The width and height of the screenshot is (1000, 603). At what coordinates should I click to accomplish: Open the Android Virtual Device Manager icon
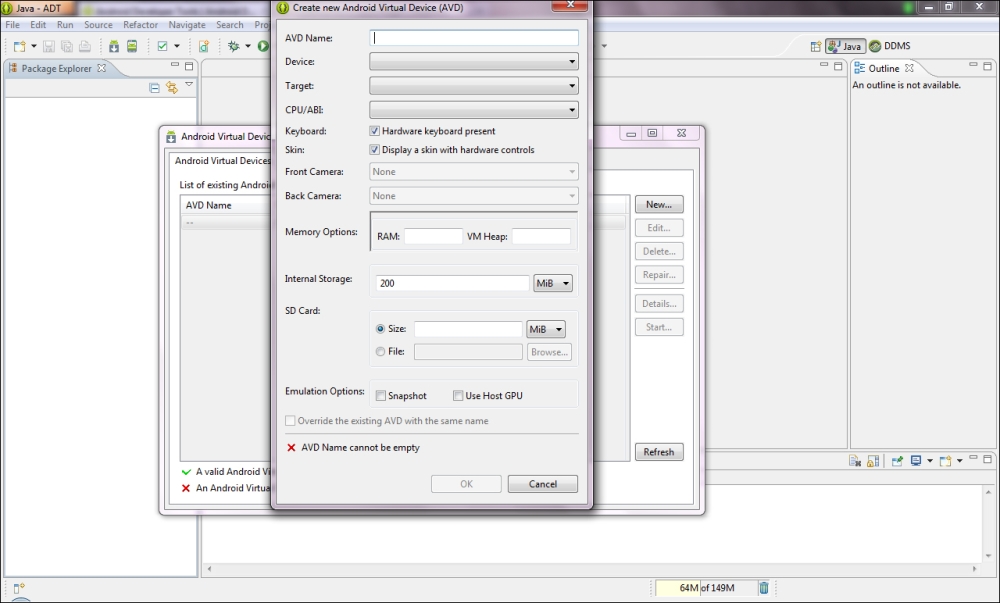(x=131, y=46)
